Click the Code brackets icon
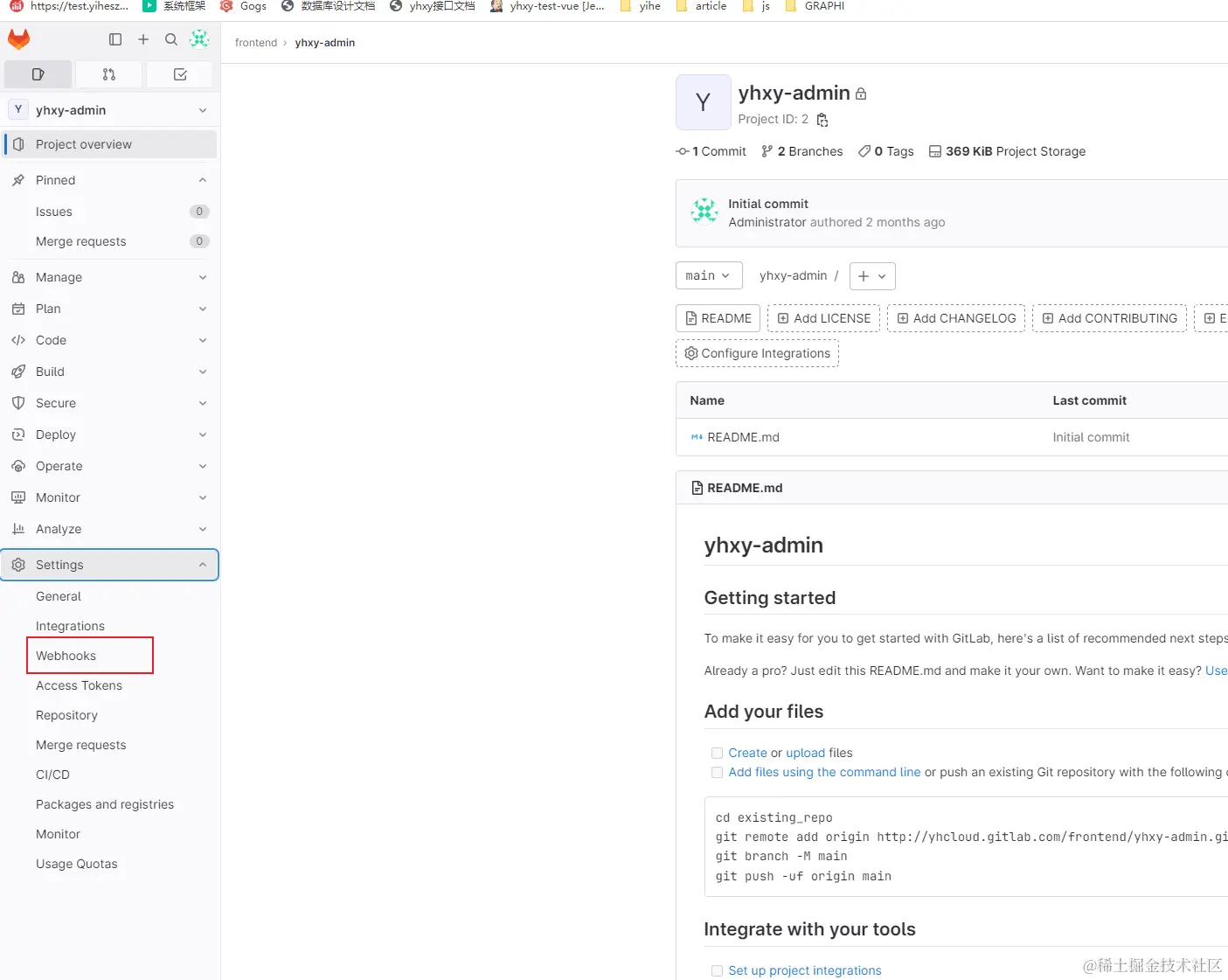 (x=18, y=340)
